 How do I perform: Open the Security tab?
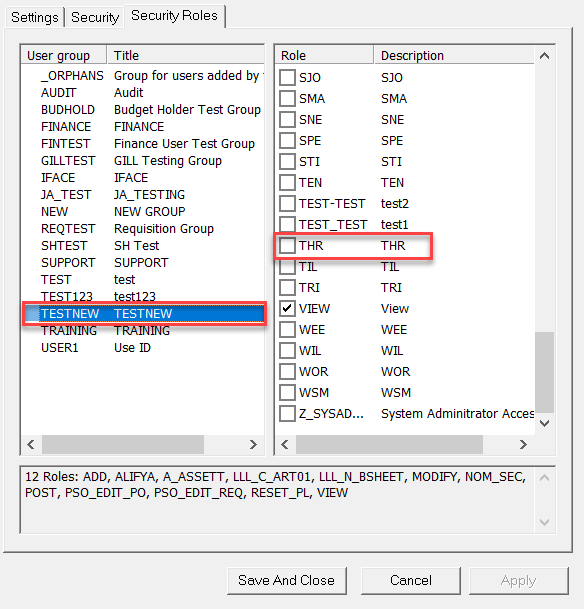tap(95, 17)
